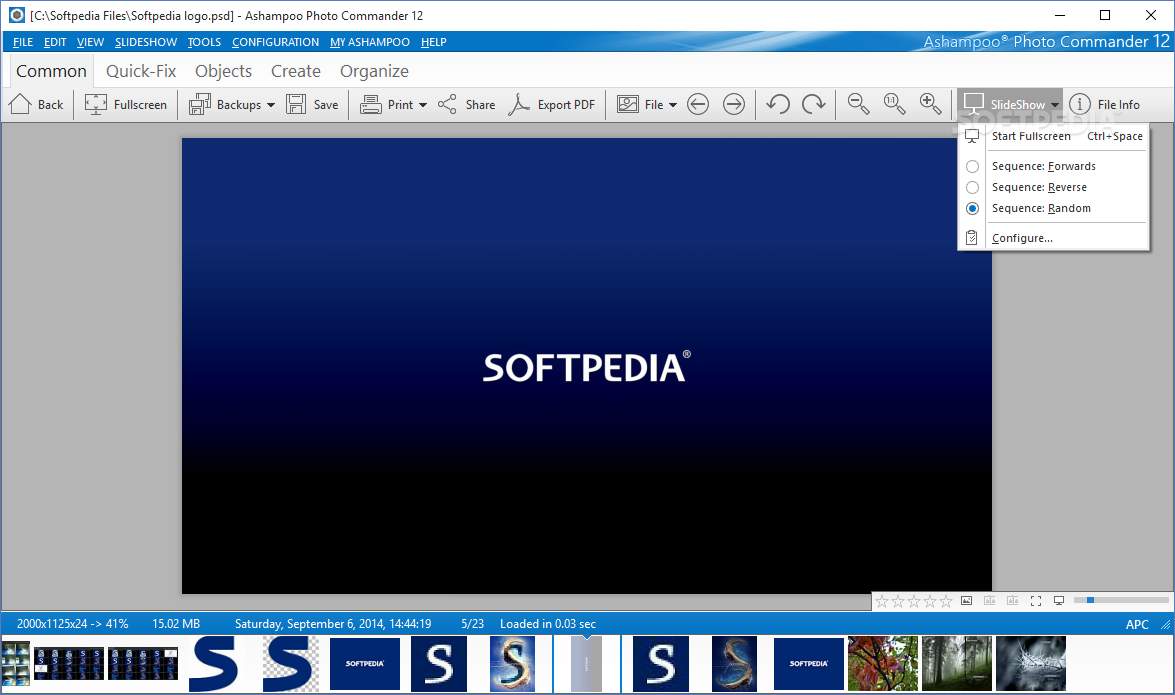
Task: Open Configure... in SlideShow menu
Action: point(1053,238)
